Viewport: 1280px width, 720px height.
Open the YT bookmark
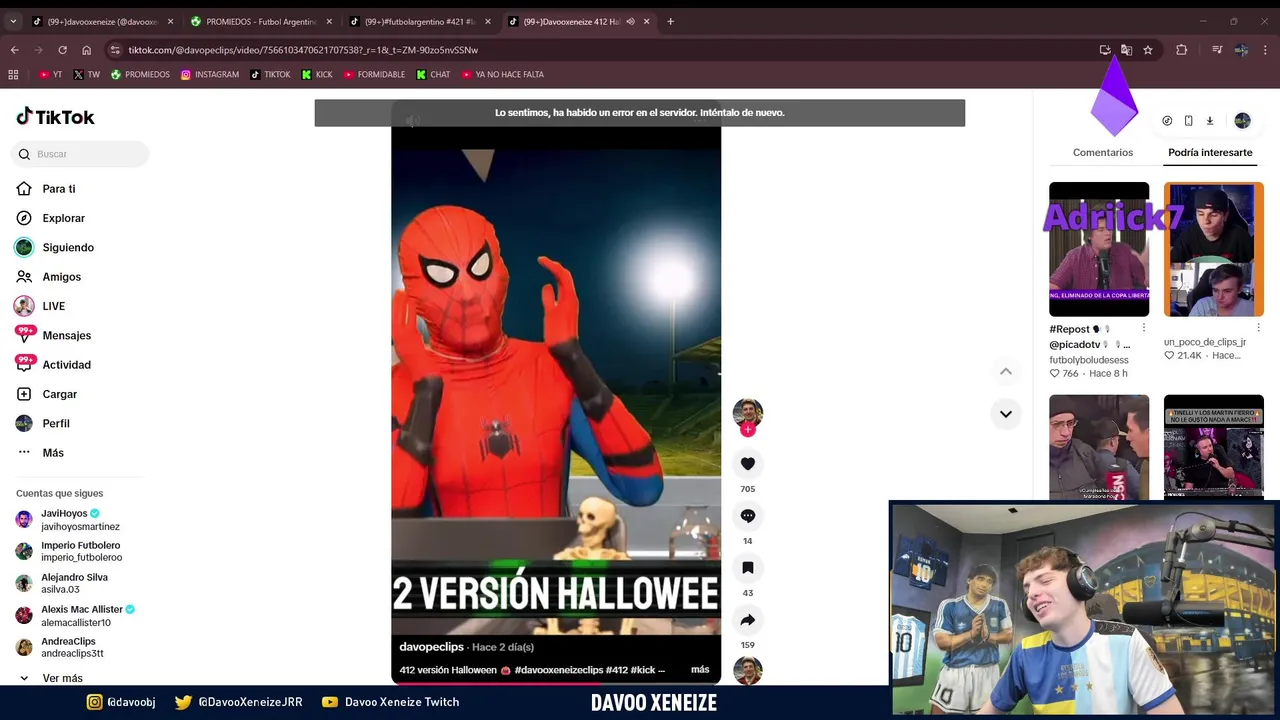pyautogui.click(x=50, y=74)
